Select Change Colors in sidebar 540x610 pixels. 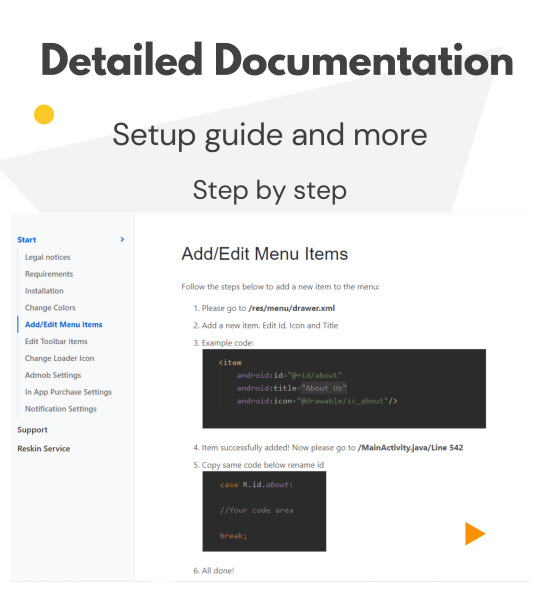[x=50, y=307]
